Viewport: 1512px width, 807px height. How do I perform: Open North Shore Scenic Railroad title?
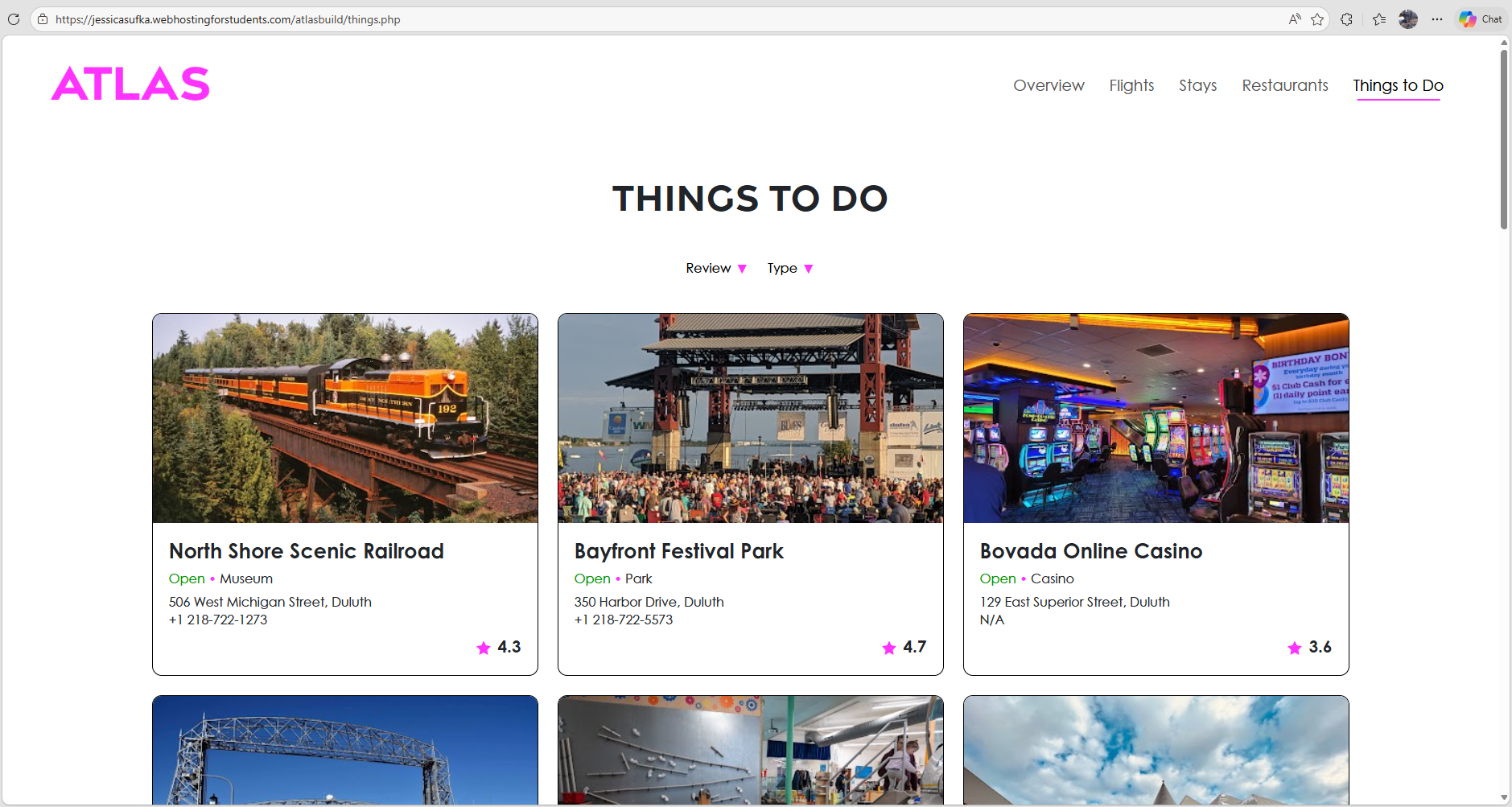(x=307, y=551)
